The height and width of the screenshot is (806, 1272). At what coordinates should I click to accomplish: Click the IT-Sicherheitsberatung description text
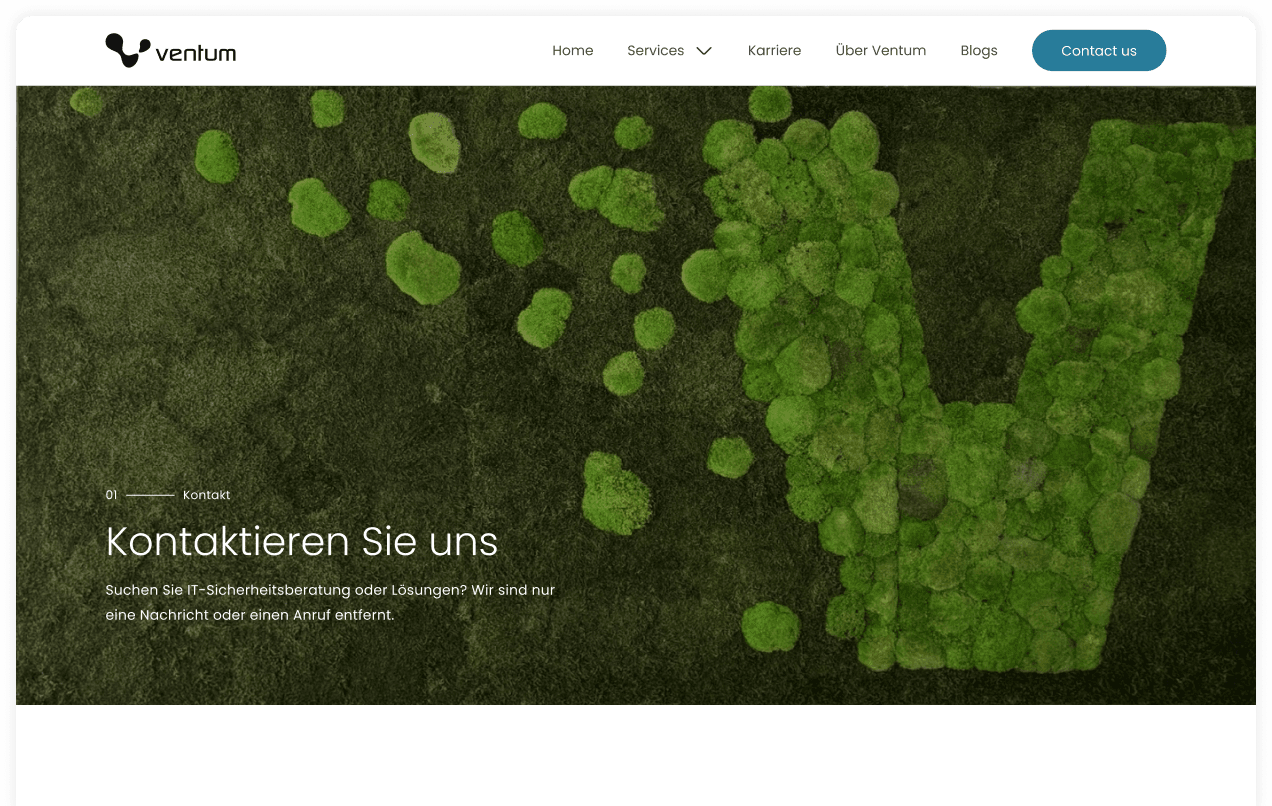330,602
